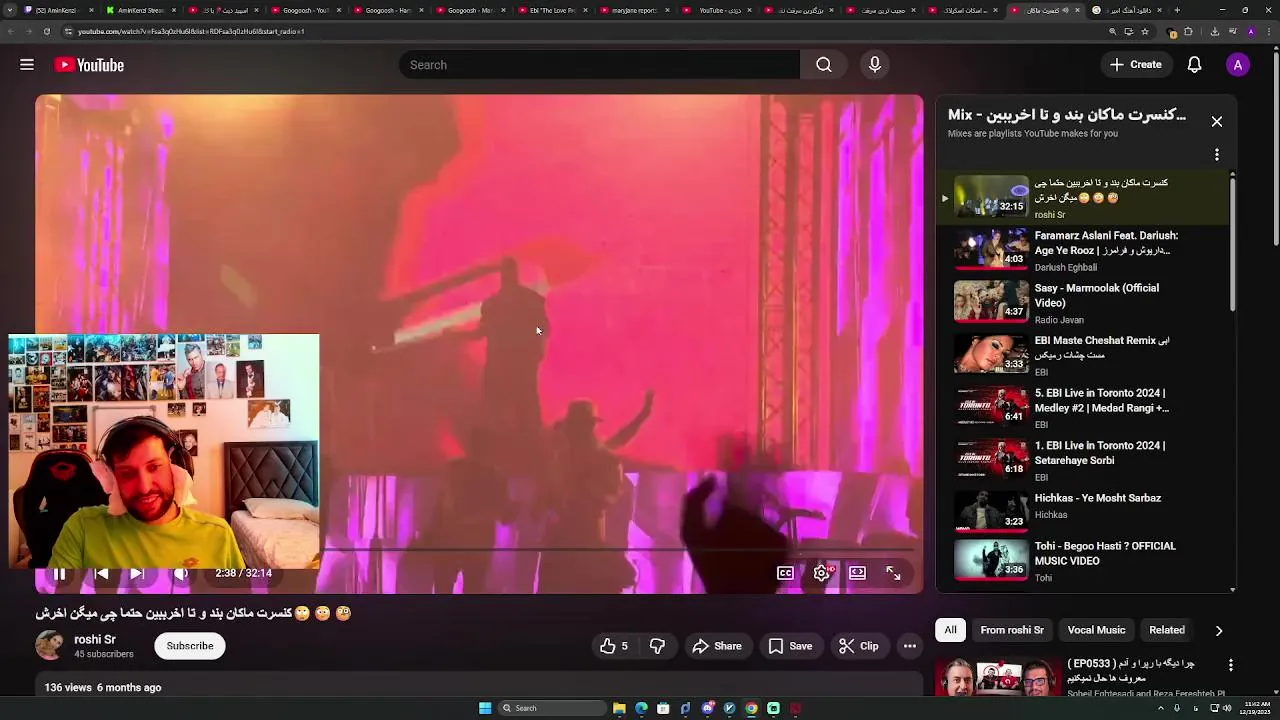
Task: Create a Clip from the video
Action: pyautogui.click(x=859, y=646)
